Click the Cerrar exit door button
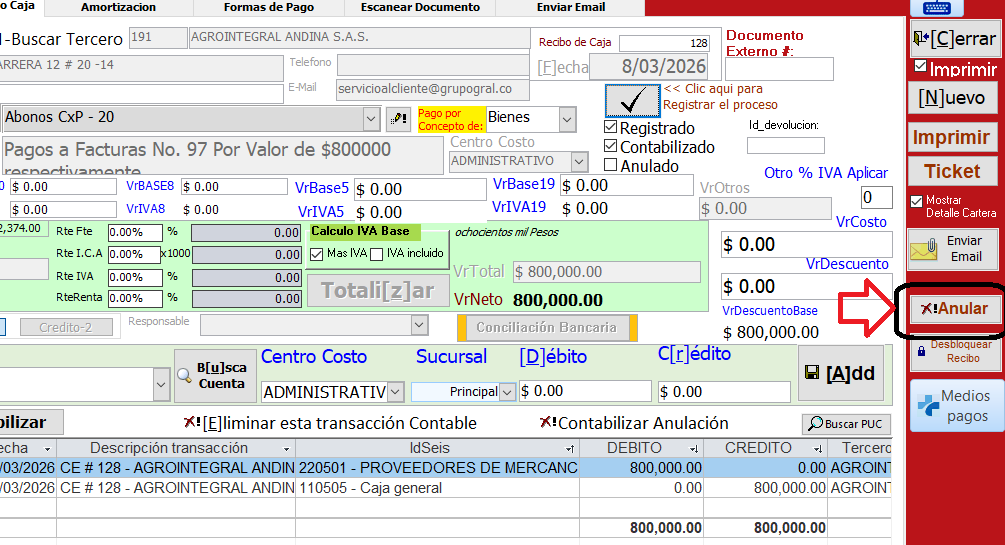The image size is (1005, 545). pos(954,40)
